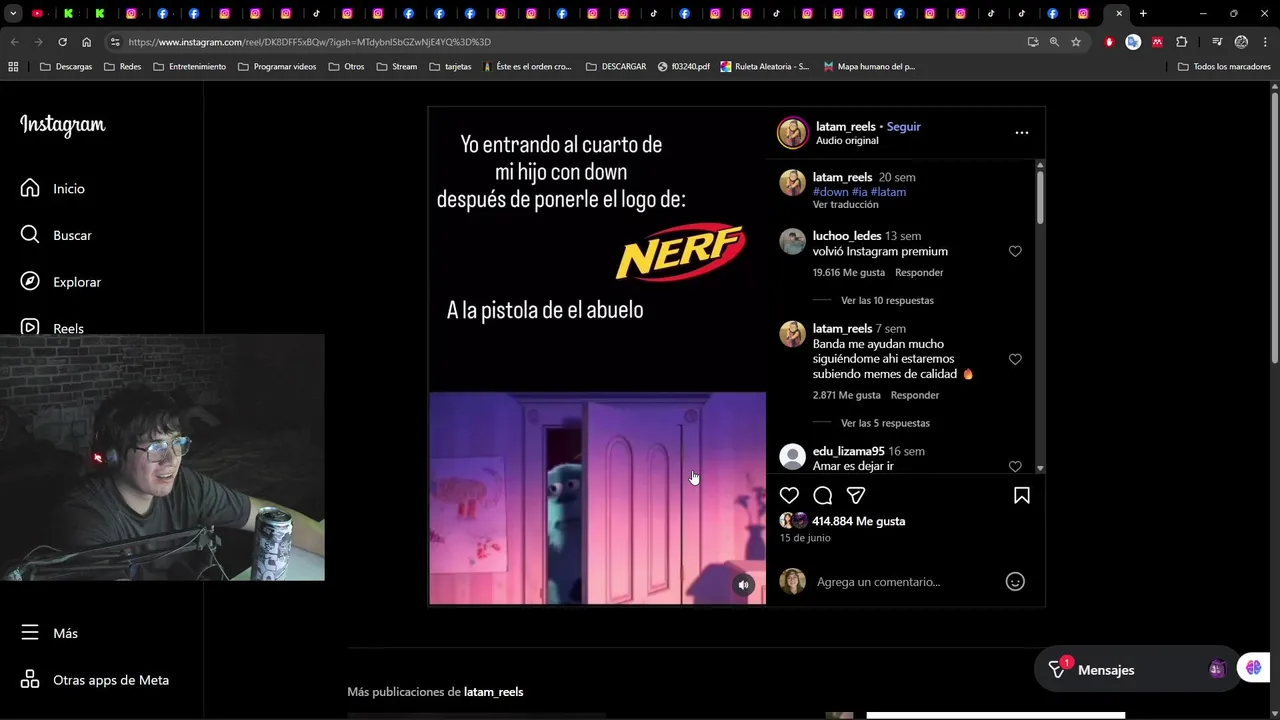Switch to the YouTube tab
1280x720 pixels.
coord(38,13)
